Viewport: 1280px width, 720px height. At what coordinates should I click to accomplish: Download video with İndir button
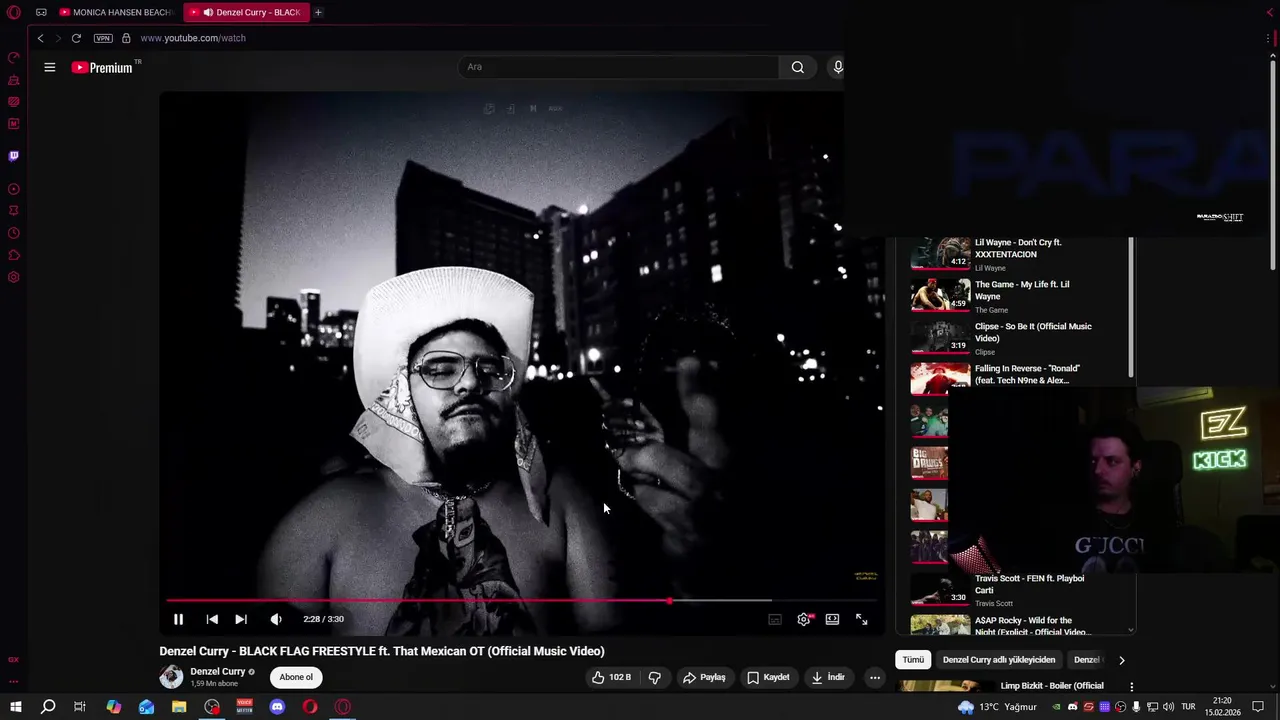click(828, 677)
